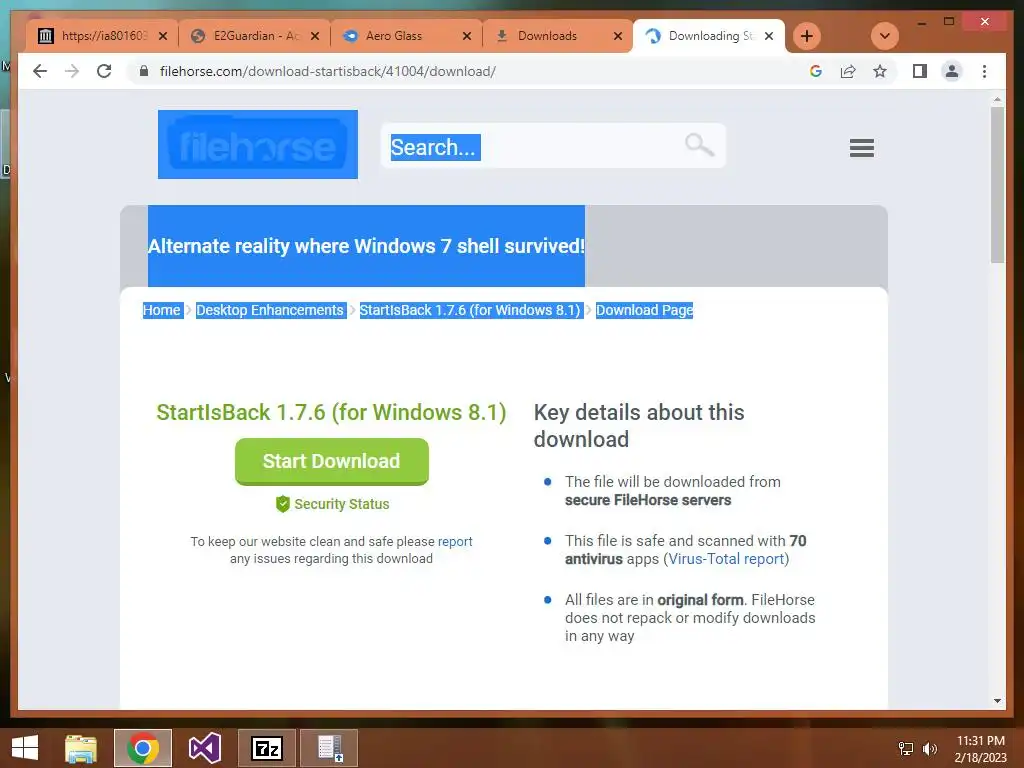Launch Visual Studio from taskbar
The height and width of the screenshot is (768, 1024).
point(204,748)
